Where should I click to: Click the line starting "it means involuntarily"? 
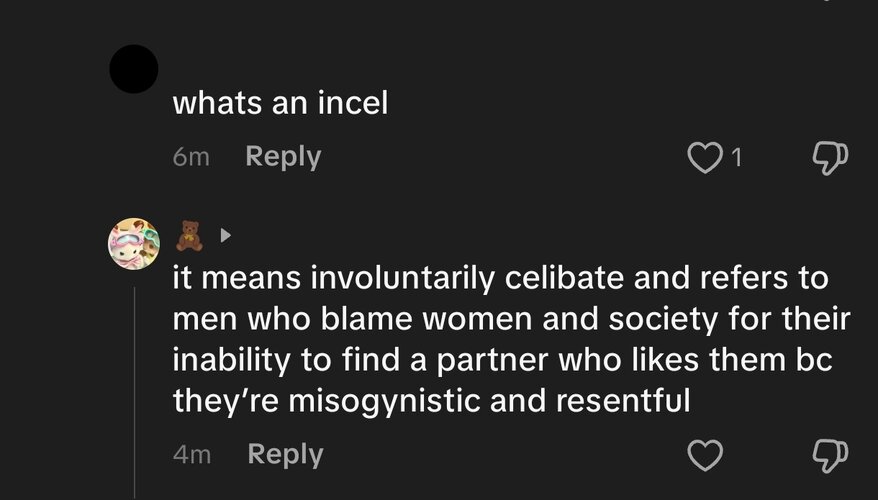(x=500, y=279)
